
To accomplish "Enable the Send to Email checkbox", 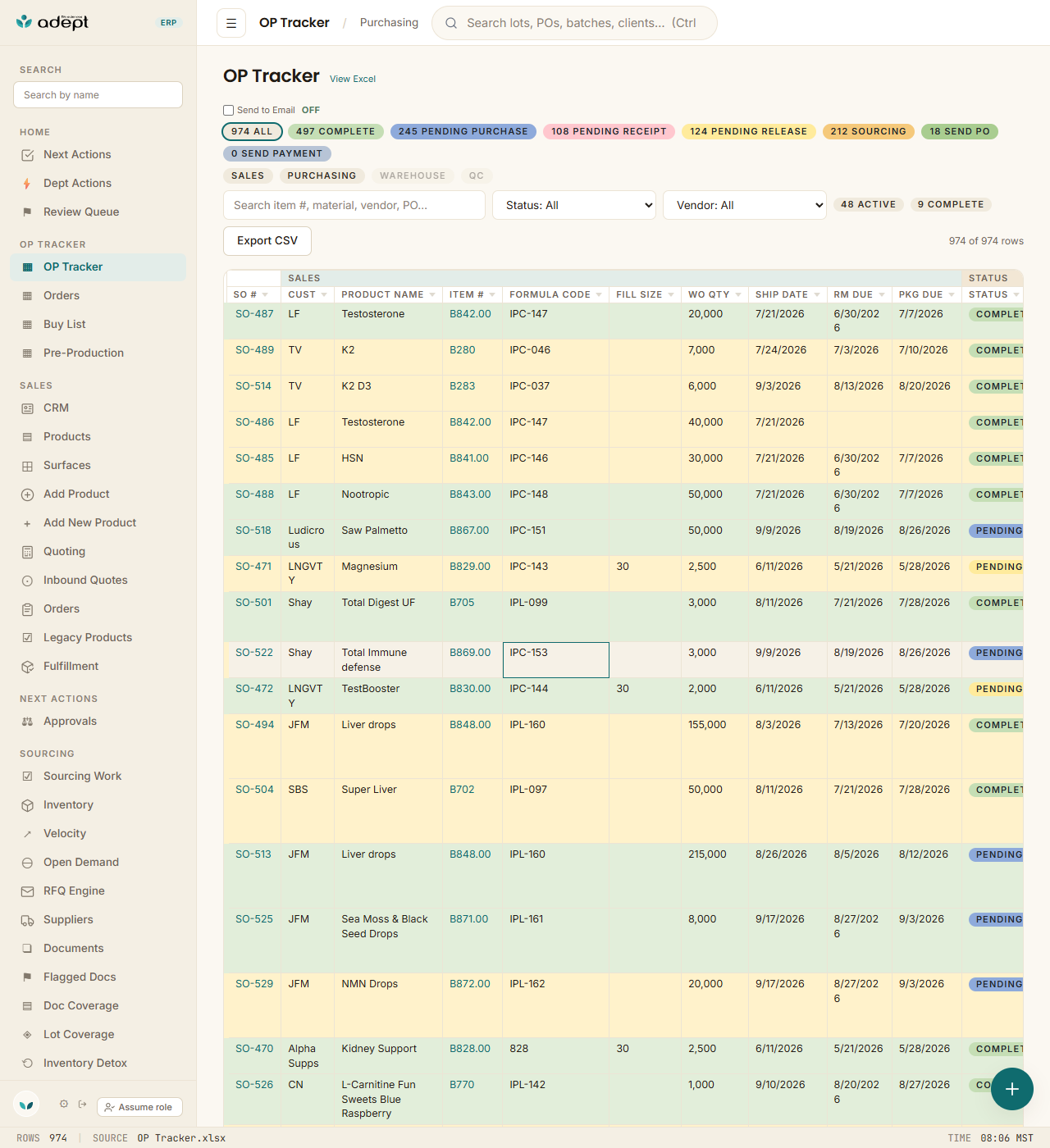I will (229, 110).
